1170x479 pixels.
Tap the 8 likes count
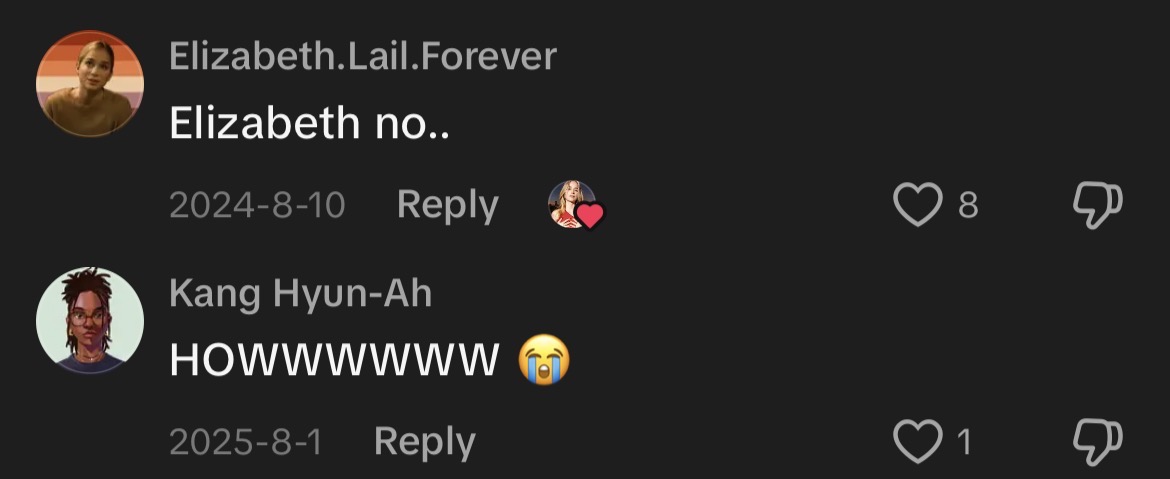968,204
